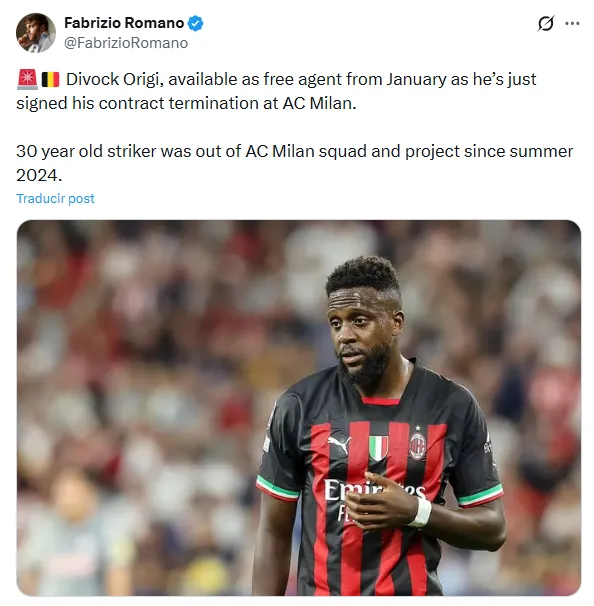Image resolution: width=594 pixels, height=606 pixels.
Task: Click the AC Milan crest on the jersey
Action: [417, 444]
